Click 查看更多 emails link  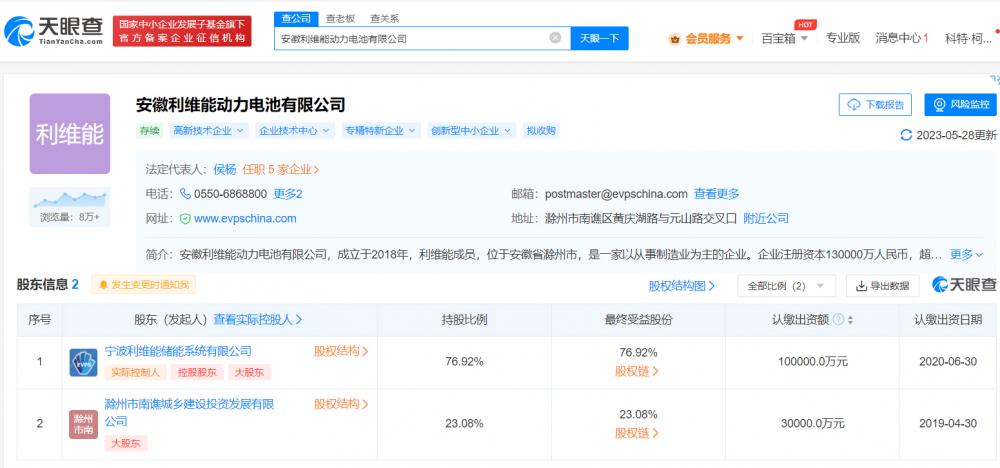pos(717,194)
